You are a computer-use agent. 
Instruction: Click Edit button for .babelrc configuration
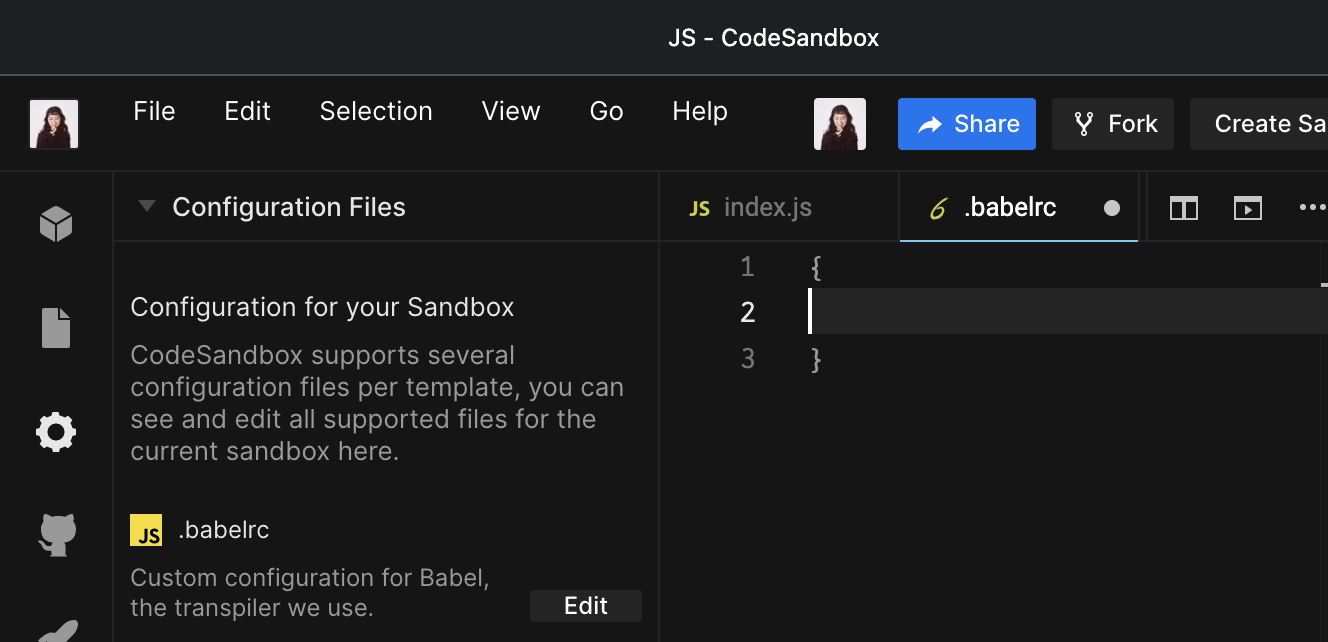(x=586, y=605)
